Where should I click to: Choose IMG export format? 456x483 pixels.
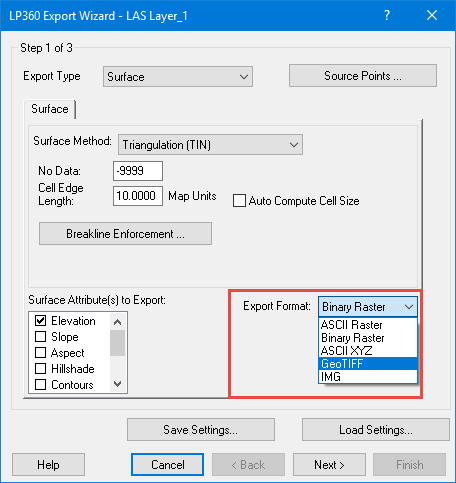(368, 377)
